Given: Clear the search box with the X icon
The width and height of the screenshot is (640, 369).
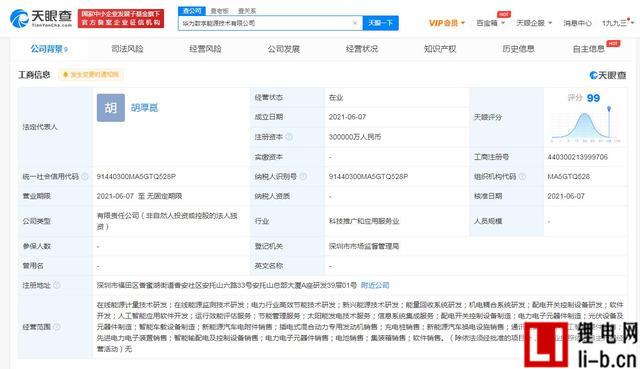Looking at the screenshot, I should point(355,23).
